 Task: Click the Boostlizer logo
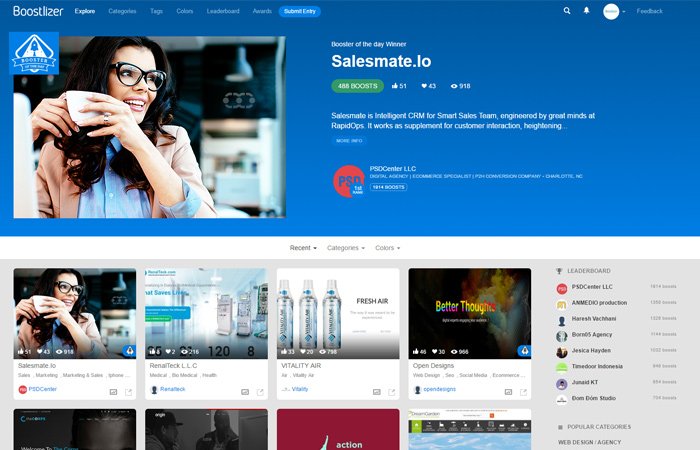coord(38,11)
